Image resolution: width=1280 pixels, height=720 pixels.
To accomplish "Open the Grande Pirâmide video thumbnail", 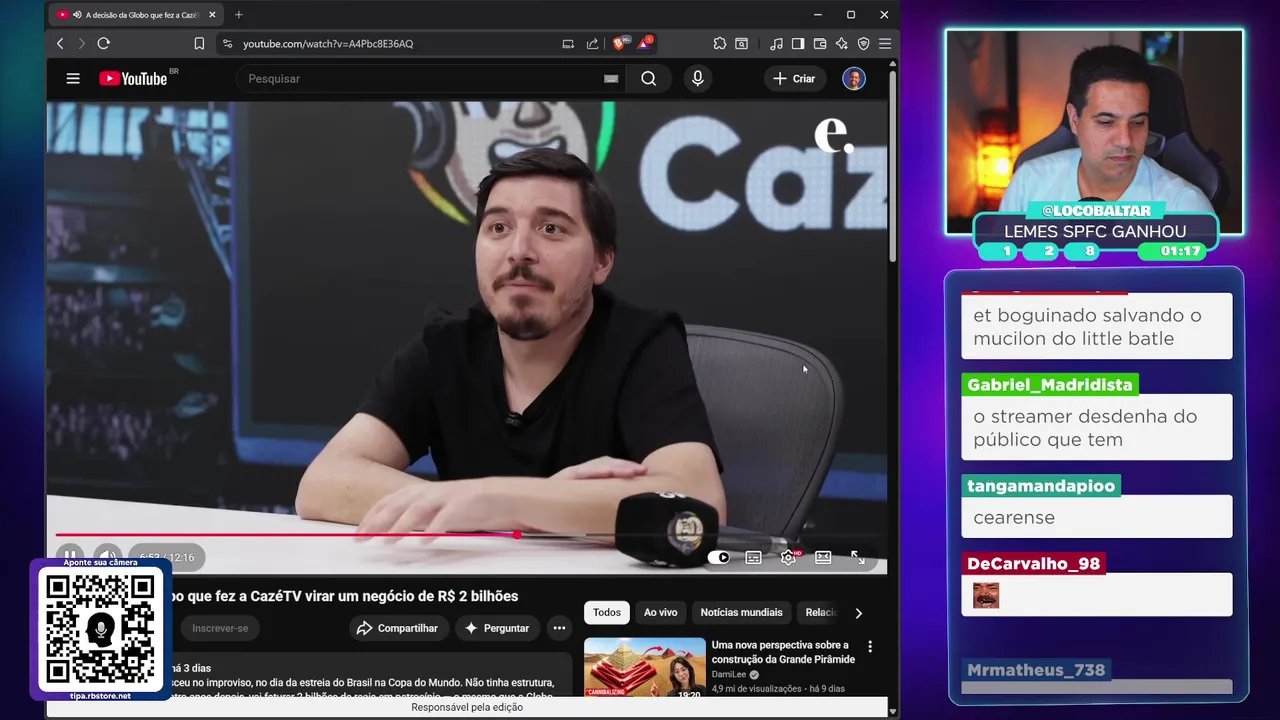I will pyautogui.click(x=645, y=669).
